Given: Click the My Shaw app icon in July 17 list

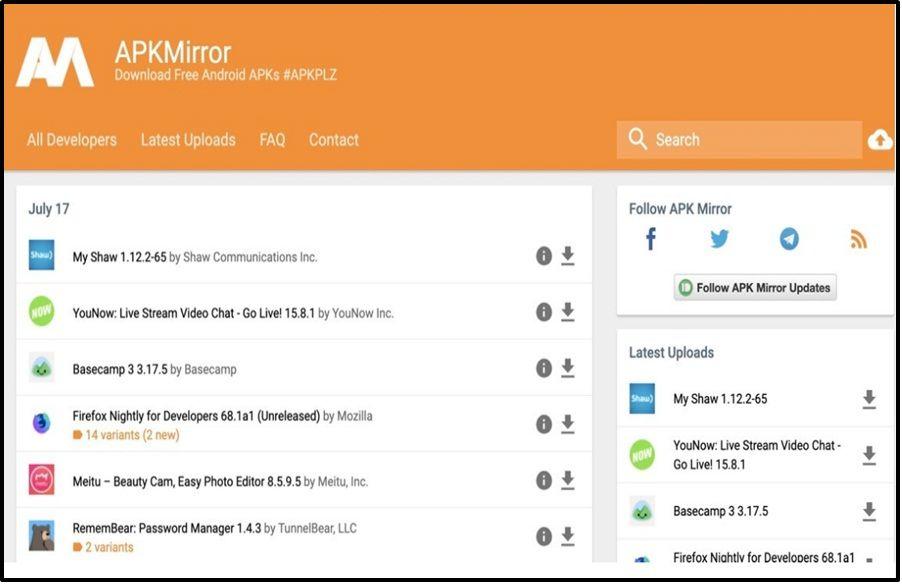Looking at the screenshot, I should [x=41, y=255].
